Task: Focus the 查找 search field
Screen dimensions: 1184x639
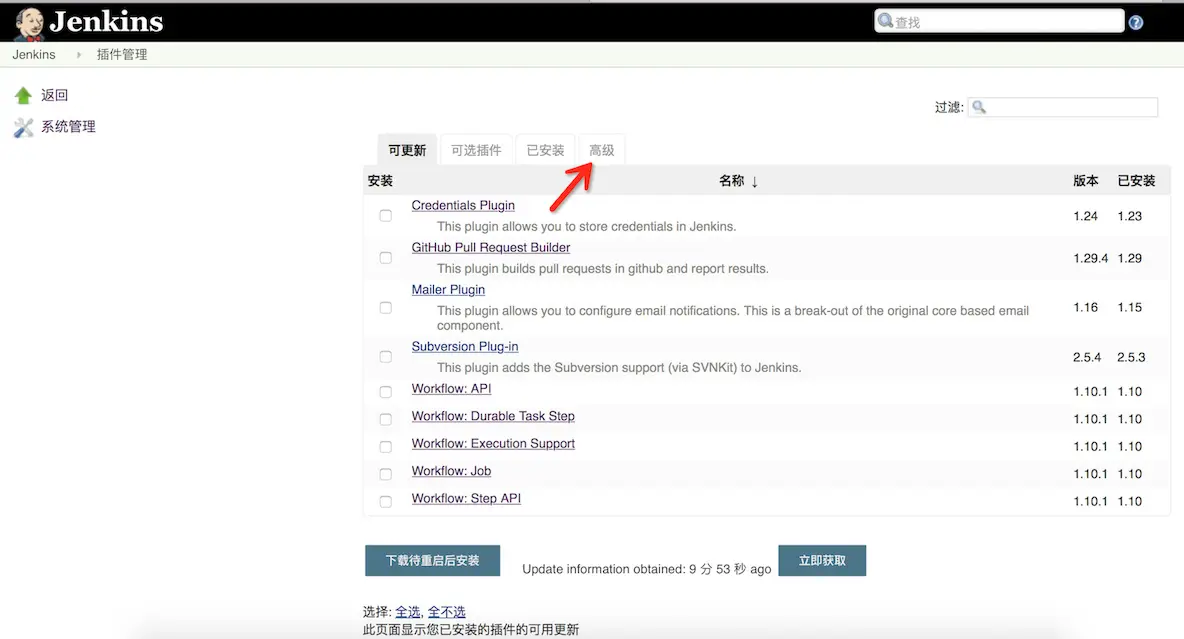Action: click(x=1000, y=21)
